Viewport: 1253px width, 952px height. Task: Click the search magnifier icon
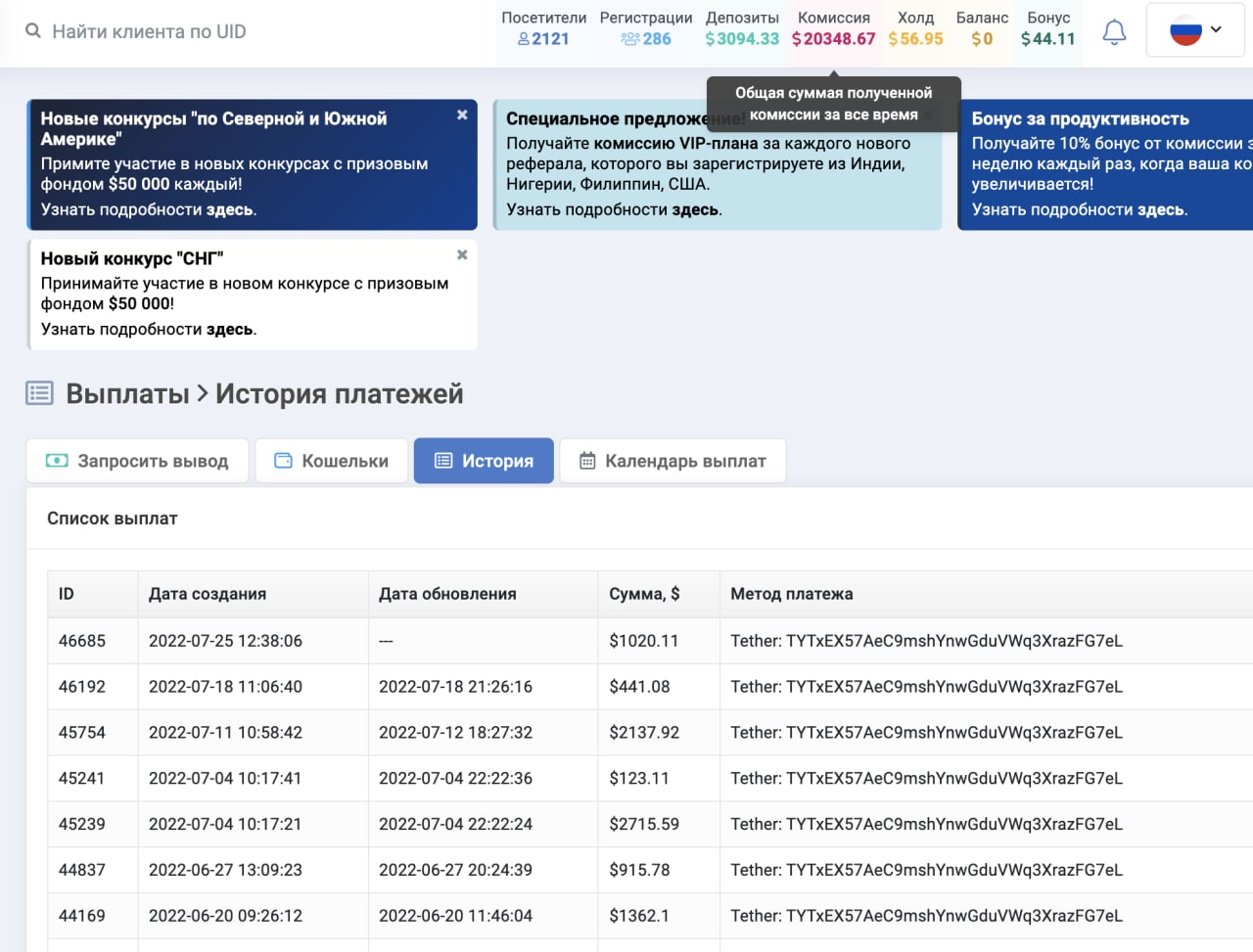(x=33, y=31)
